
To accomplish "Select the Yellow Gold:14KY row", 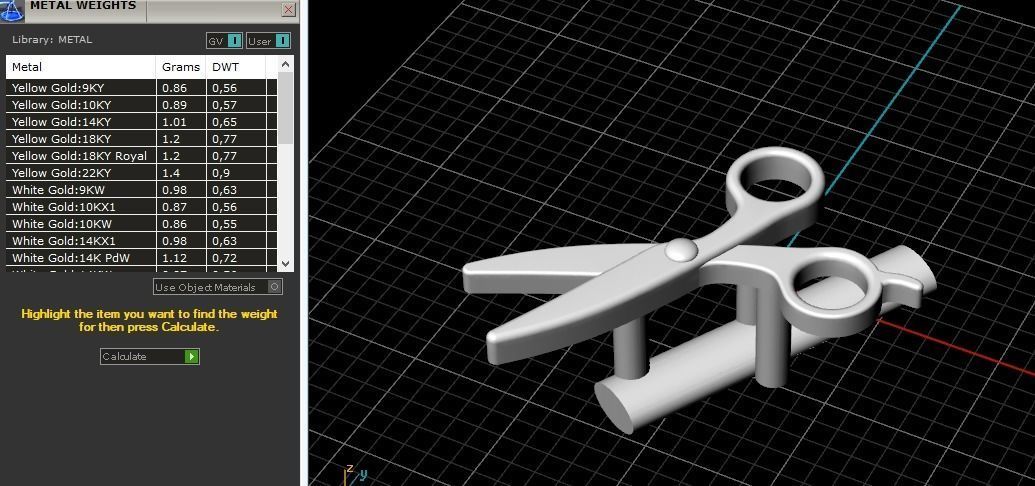I will [141, 122].
